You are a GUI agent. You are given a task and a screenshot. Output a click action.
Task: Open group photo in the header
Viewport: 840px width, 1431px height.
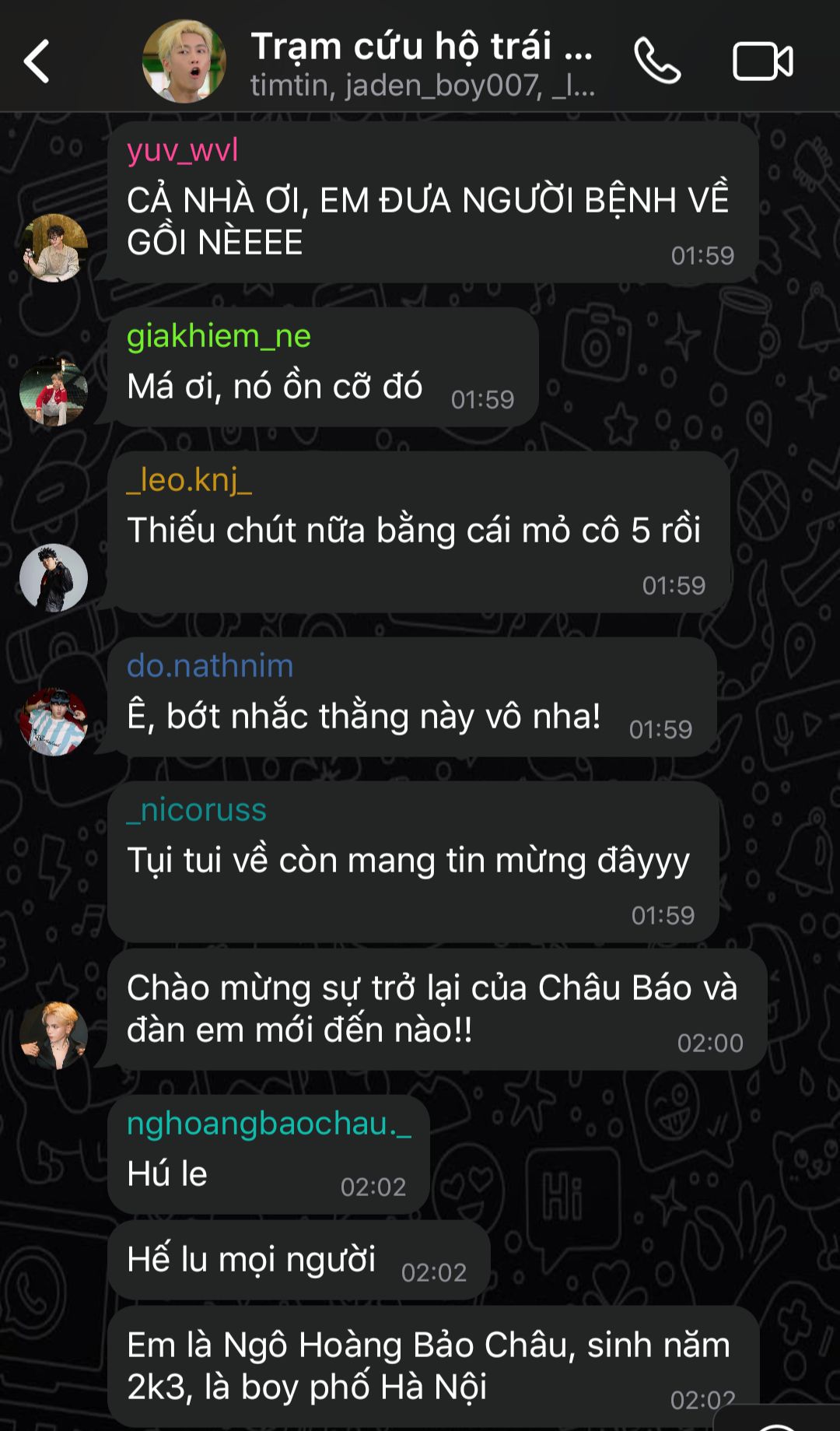(184, 61)
